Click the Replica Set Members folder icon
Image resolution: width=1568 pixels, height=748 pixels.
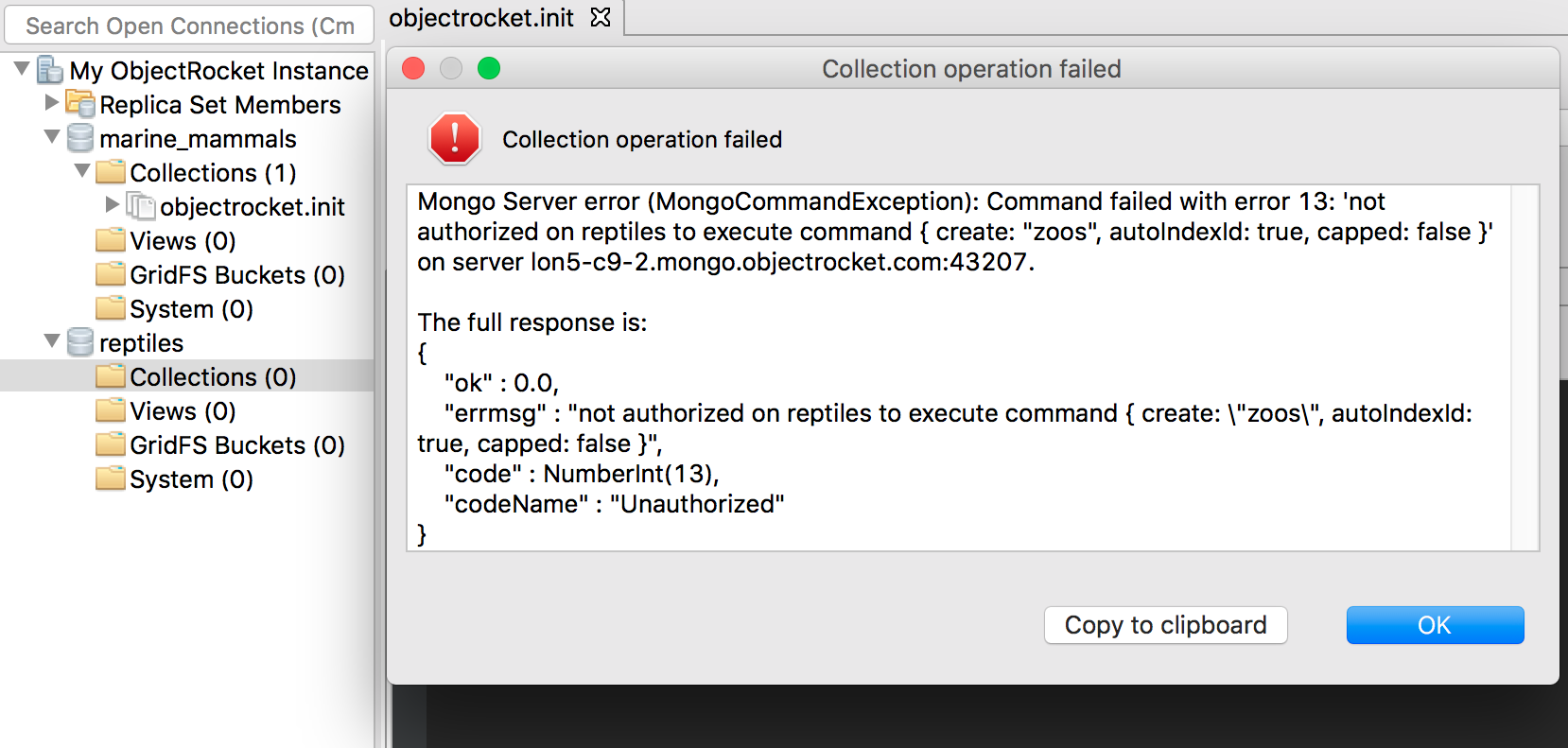point(80,104)
